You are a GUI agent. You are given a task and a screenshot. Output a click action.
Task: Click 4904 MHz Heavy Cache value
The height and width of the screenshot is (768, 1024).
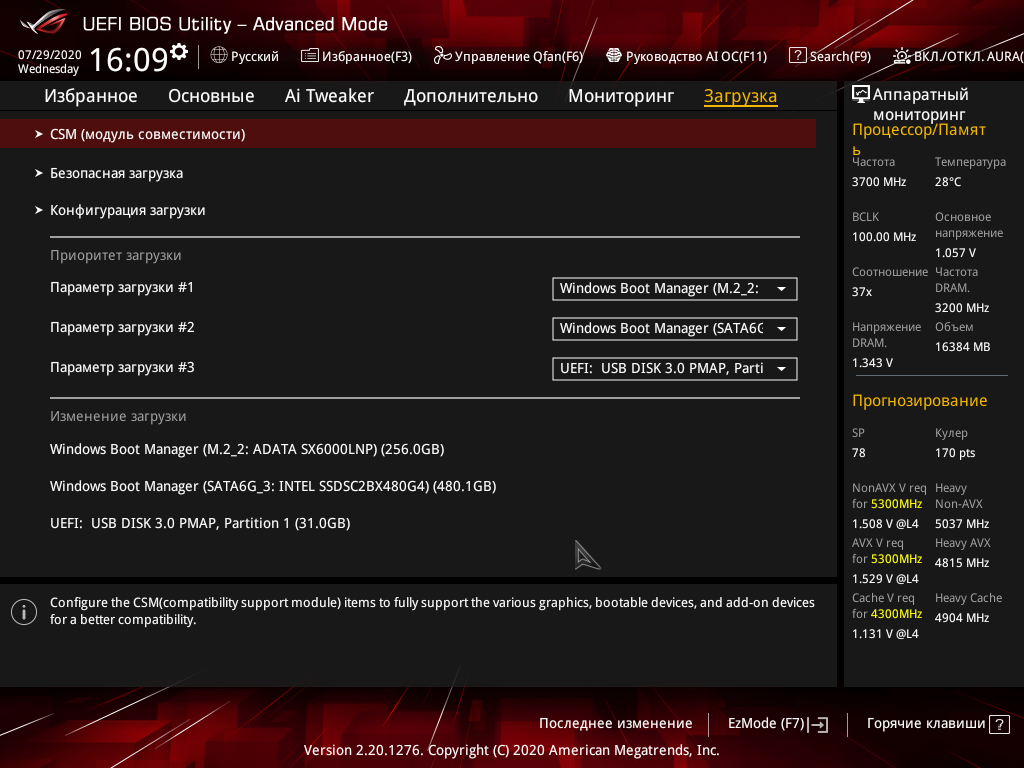tap(961, 618)
